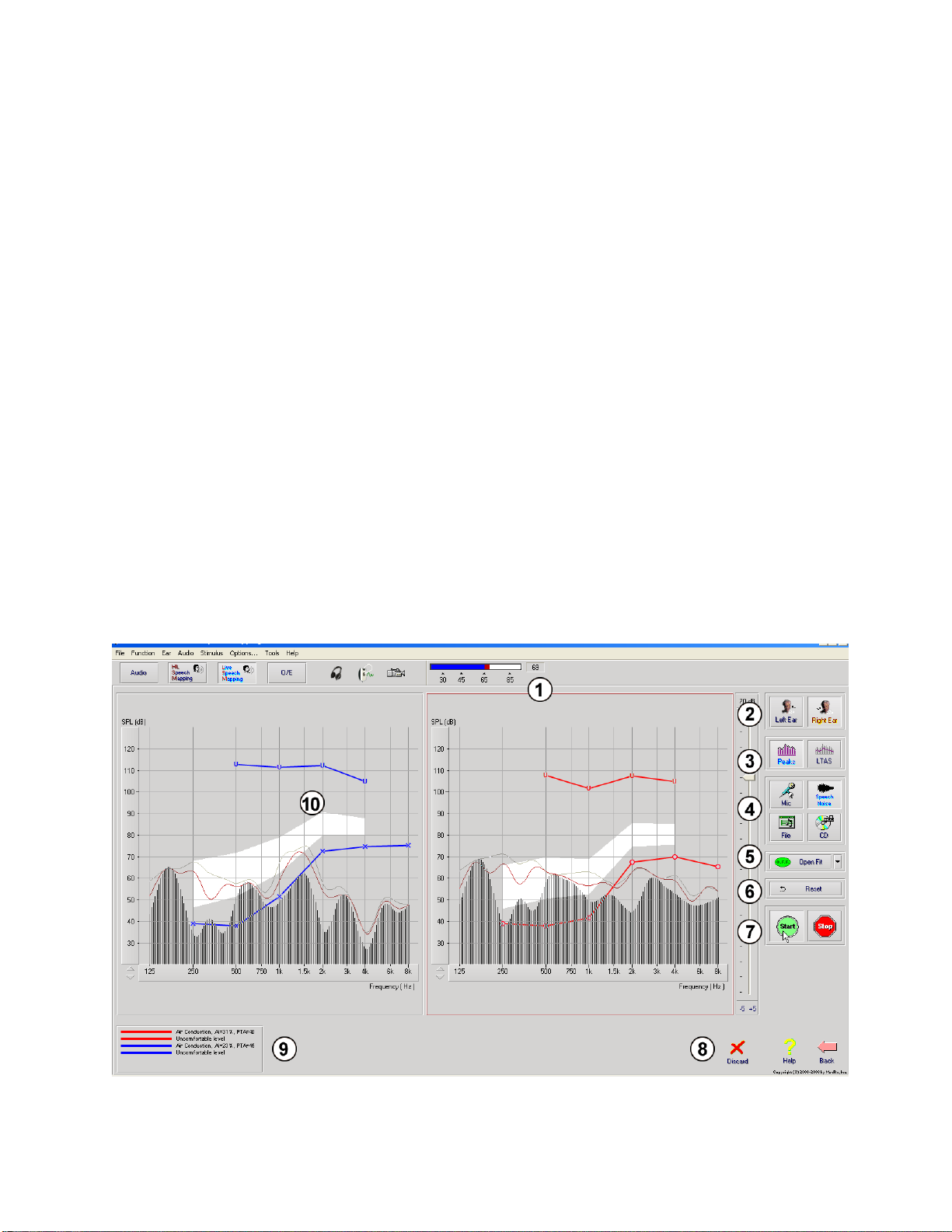Click the -5 label below the slider

743,1009
